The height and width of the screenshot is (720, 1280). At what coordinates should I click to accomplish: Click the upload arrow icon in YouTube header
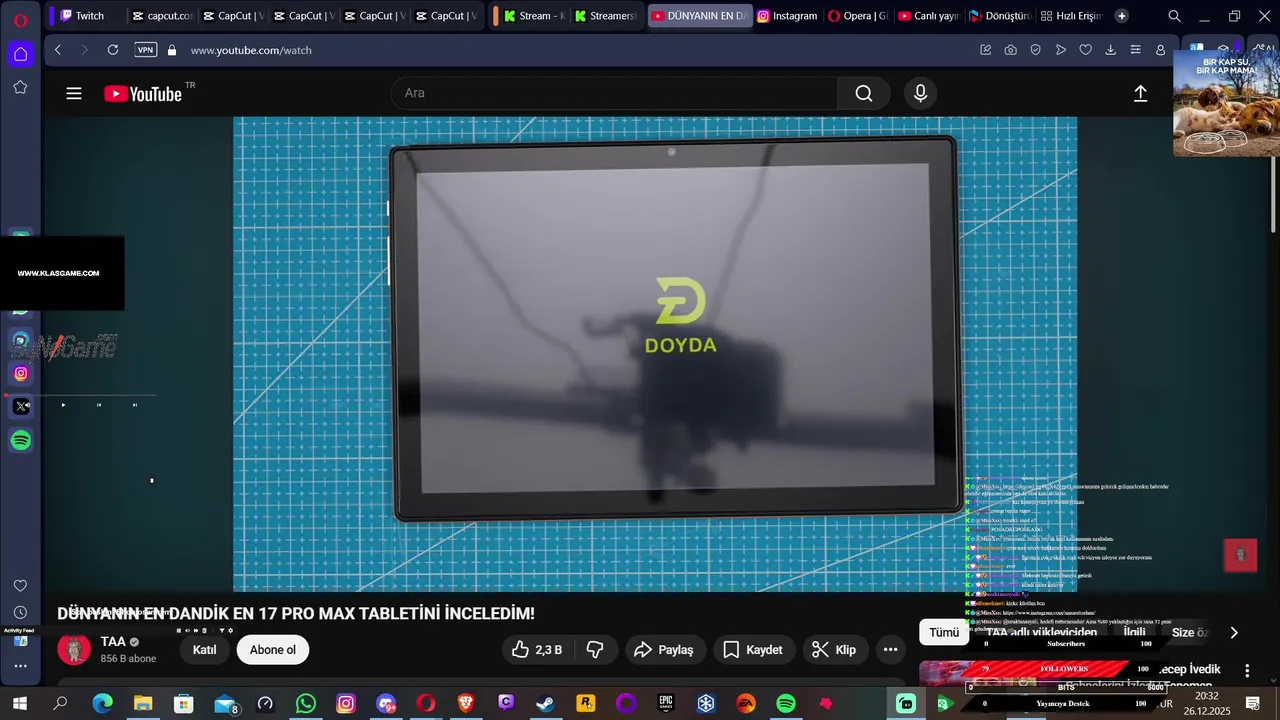pos(1140,93)
